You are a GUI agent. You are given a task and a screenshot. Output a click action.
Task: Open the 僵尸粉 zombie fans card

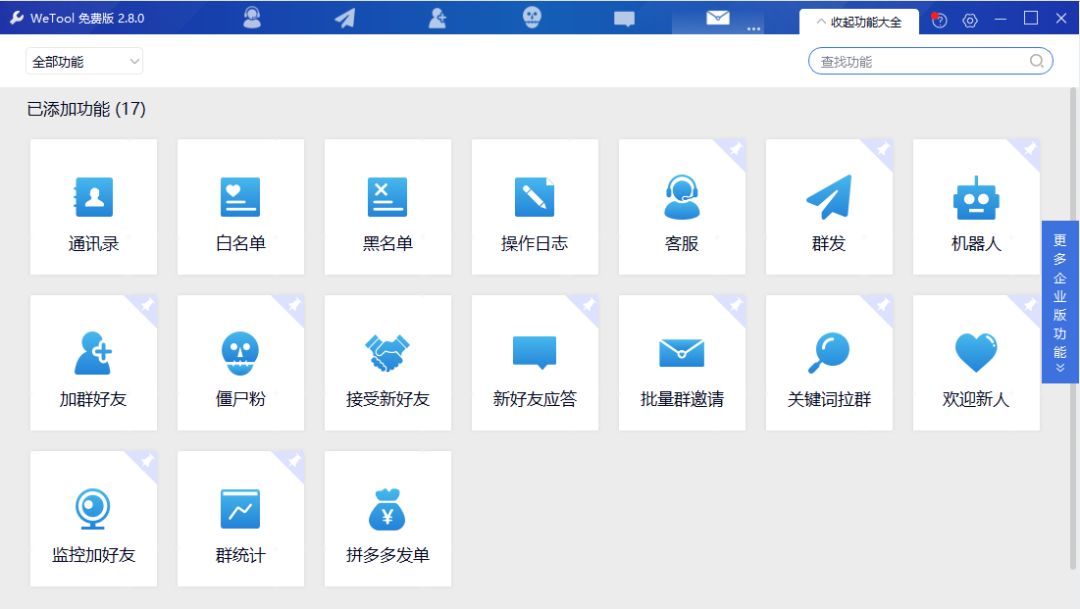coord(240,363)
